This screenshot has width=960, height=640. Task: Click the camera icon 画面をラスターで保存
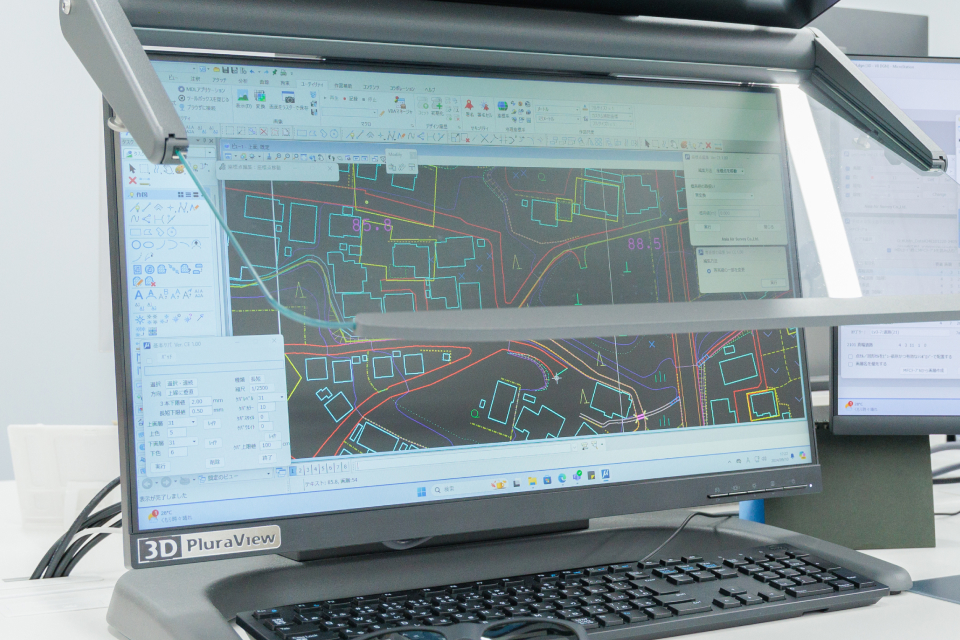(288, 98)
